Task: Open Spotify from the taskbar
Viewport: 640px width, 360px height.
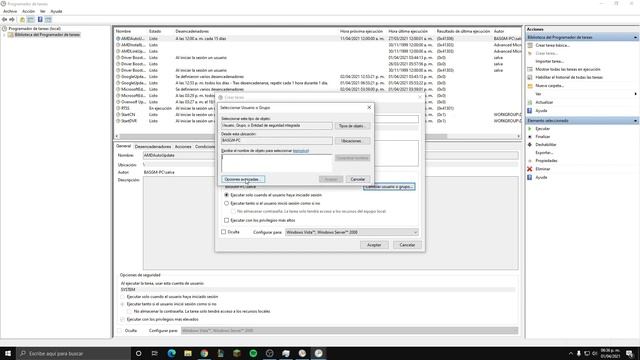Action: point(253,353)
